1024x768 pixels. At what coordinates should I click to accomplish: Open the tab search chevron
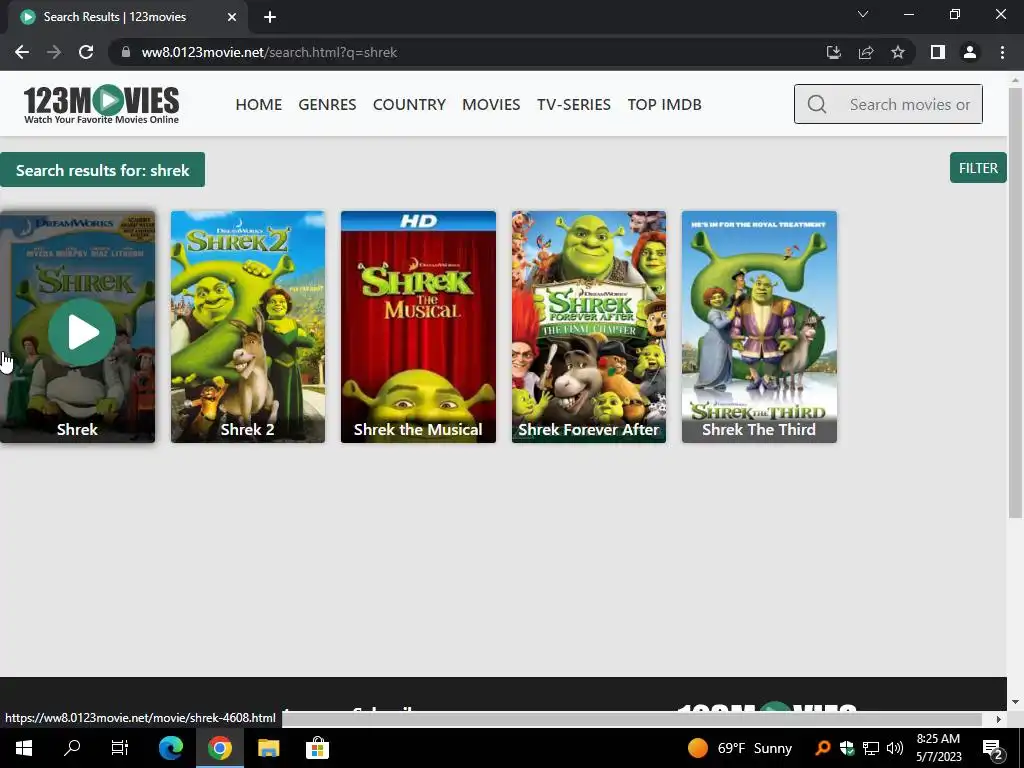coord(863,14)
